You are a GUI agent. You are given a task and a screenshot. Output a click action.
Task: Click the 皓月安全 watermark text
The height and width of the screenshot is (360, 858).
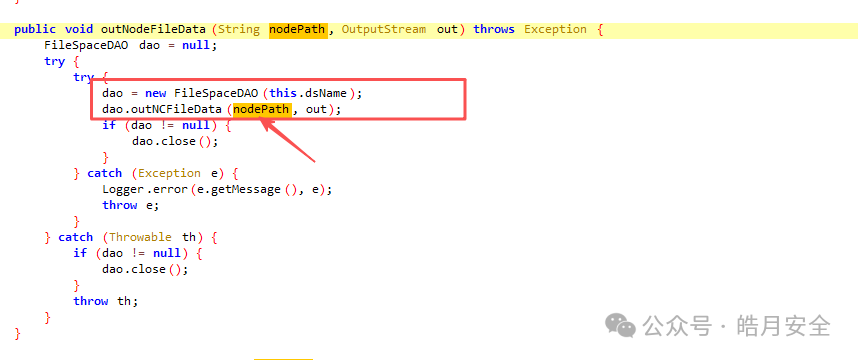pyautogui.click(x=783, y=327)
